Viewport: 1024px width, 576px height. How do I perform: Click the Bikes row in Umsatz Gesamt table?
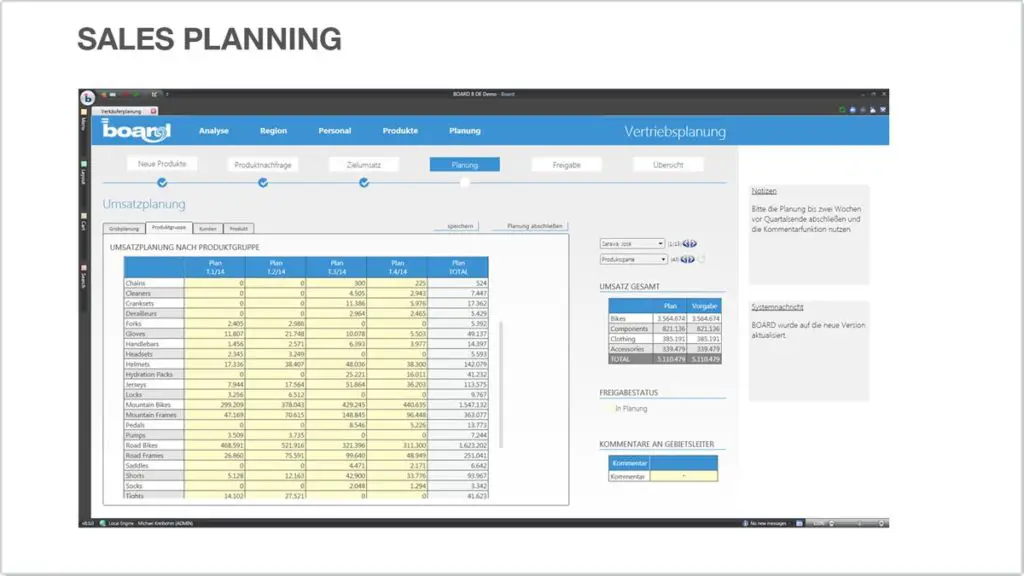pos(665,319)
